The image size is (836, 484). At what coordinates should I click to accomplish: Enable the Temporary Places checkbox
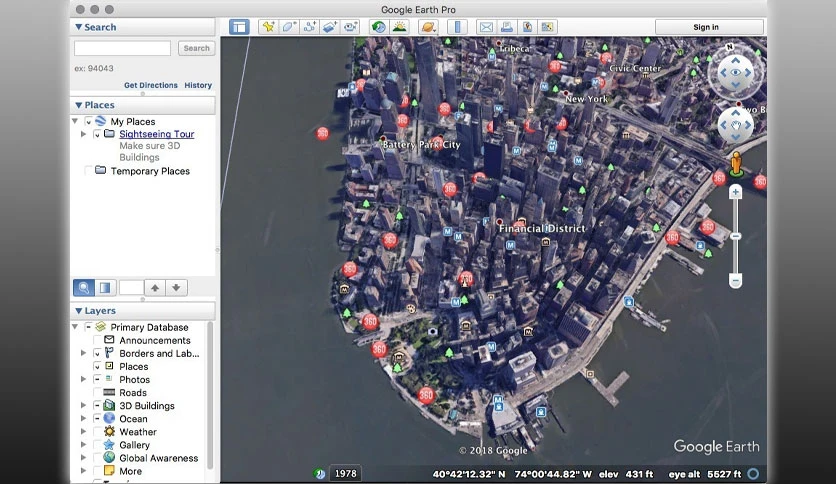(89, 171)
